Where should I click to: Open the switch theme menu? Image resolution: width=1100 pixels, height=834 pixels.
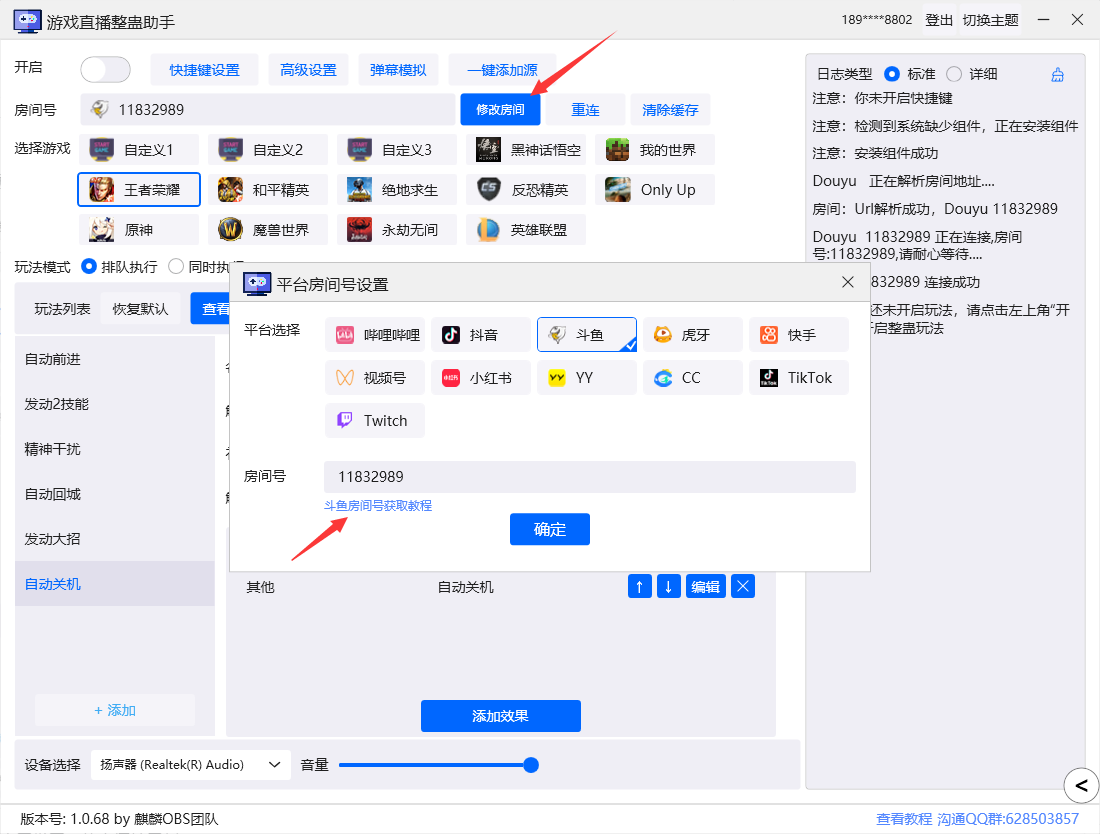point(990,20)
